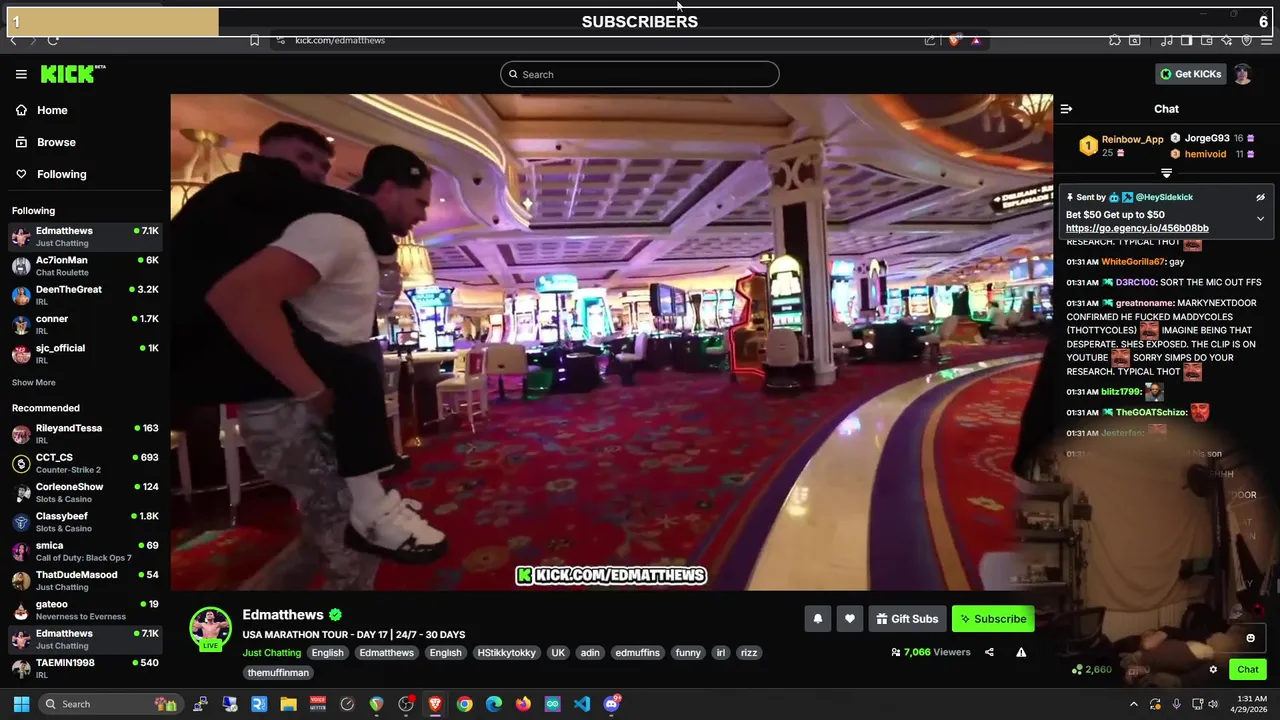Click the green Subscribe button
The image size is (1280, 720).
coord(993,619)
